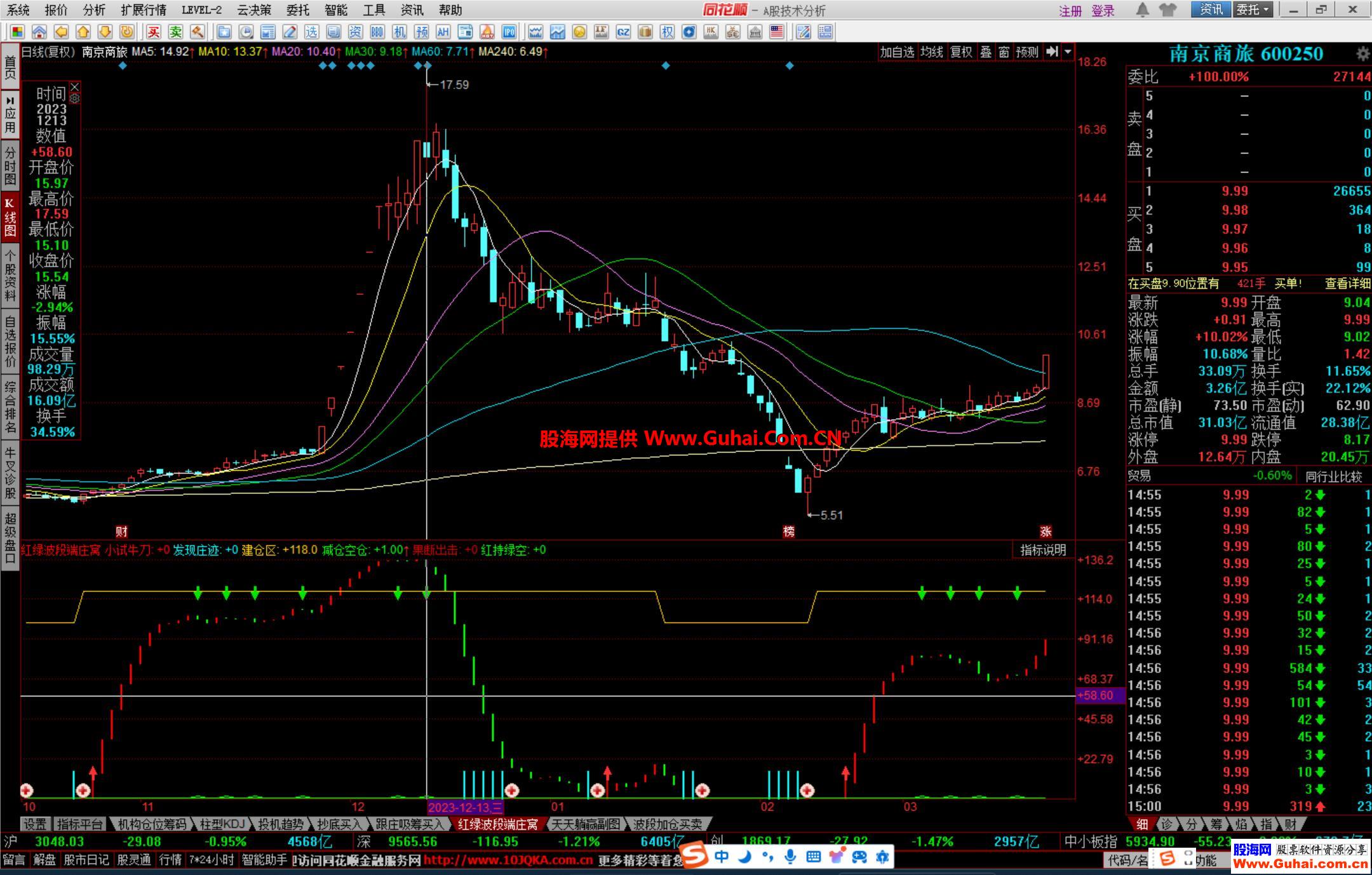
Task: Click the bank building toolbar icon
Action: click(755, 32)
